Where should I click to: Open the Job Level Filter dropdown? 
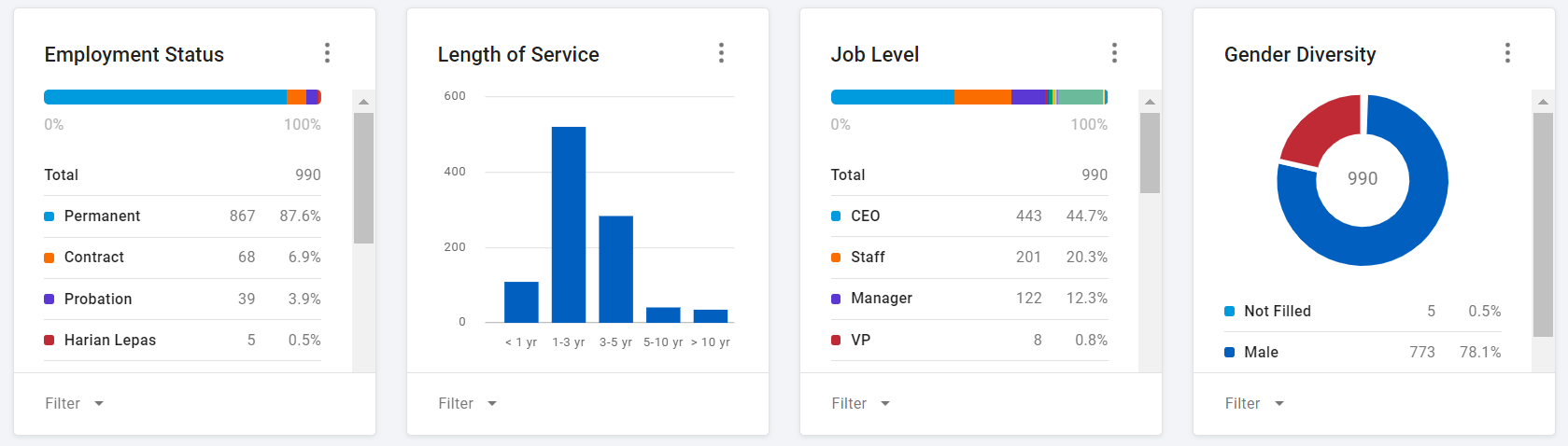tap(861, 403)
